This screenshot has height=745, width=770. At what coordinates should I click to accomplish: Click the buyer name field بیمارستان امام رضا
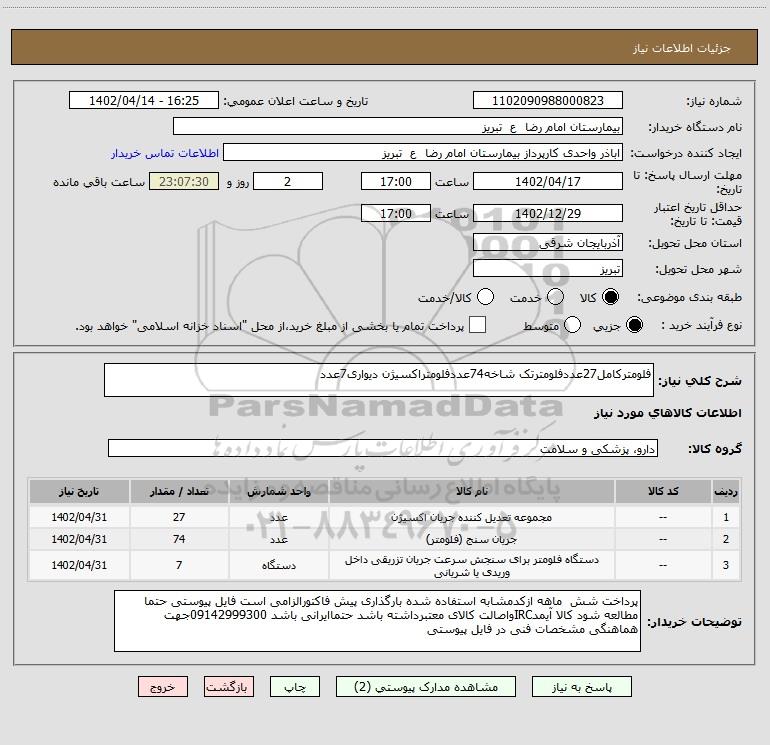click(x=398, y=126)
